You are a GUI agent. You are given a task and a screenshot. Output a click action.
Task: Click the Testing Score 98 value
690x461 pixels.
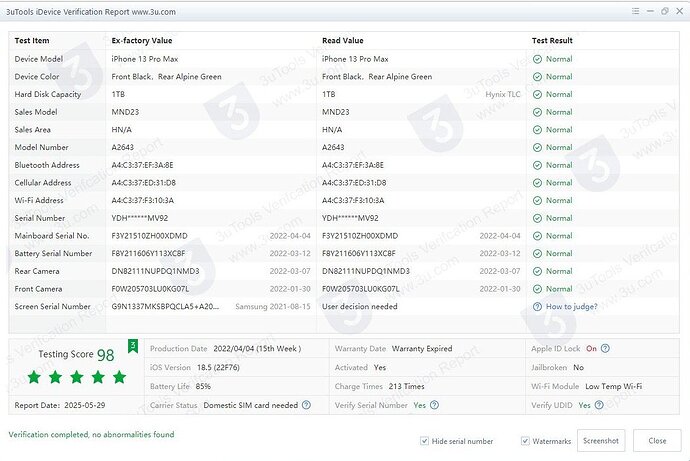click(x=105, y=355)
